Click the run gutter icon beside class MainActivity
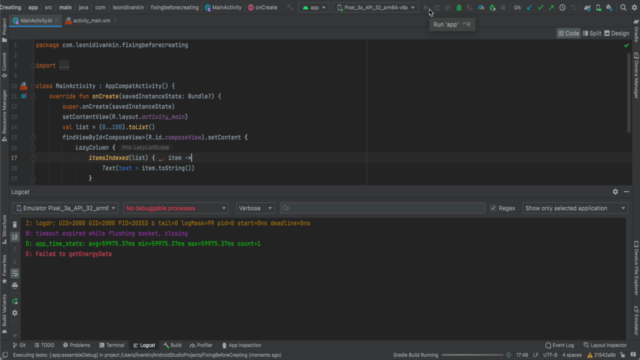The image size is (640, 360). 24,86
